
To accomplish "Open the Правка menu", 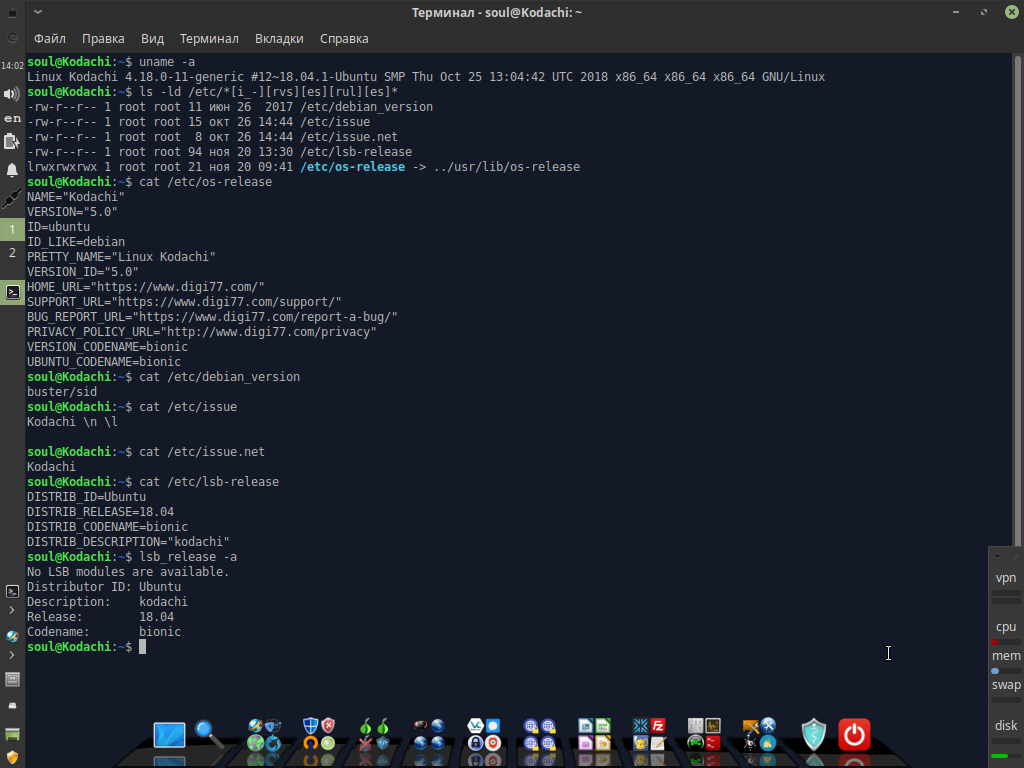I will (103, 39).
